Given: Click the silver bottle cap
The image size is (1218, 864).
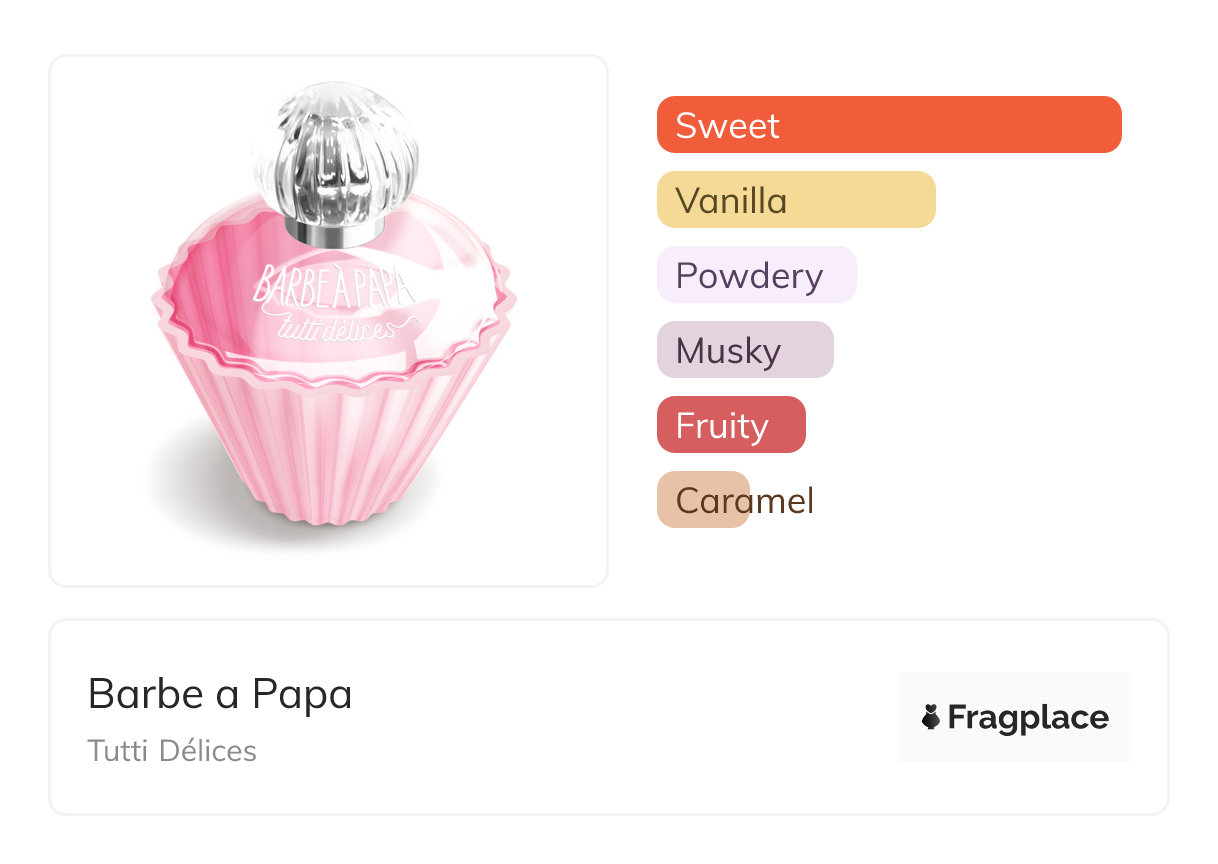Looking at the screenshot, I should click(337, 151).
